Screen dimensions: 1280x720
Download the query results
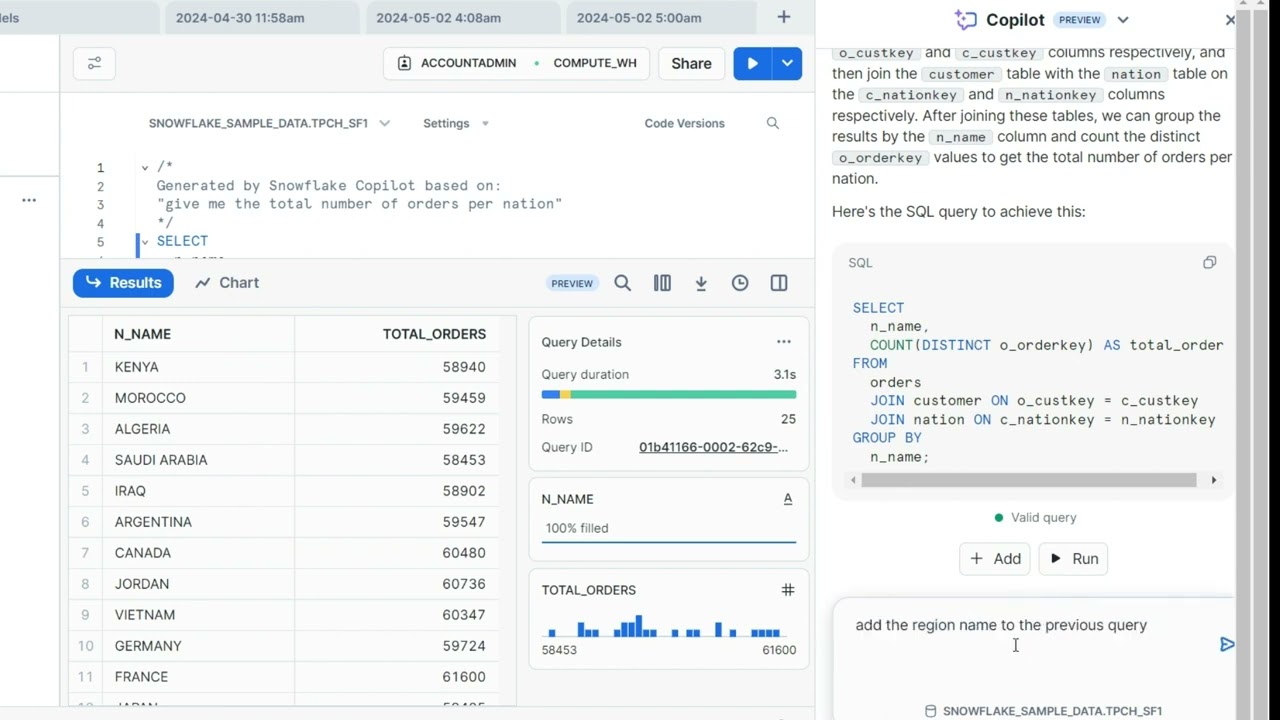[701, 283]
